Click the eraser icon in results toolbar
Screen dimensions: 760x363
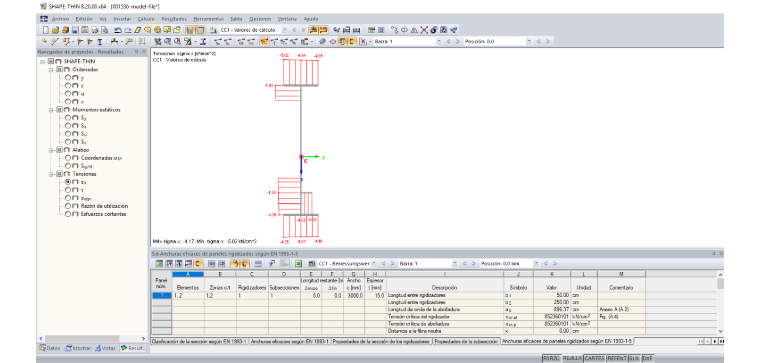322,42
